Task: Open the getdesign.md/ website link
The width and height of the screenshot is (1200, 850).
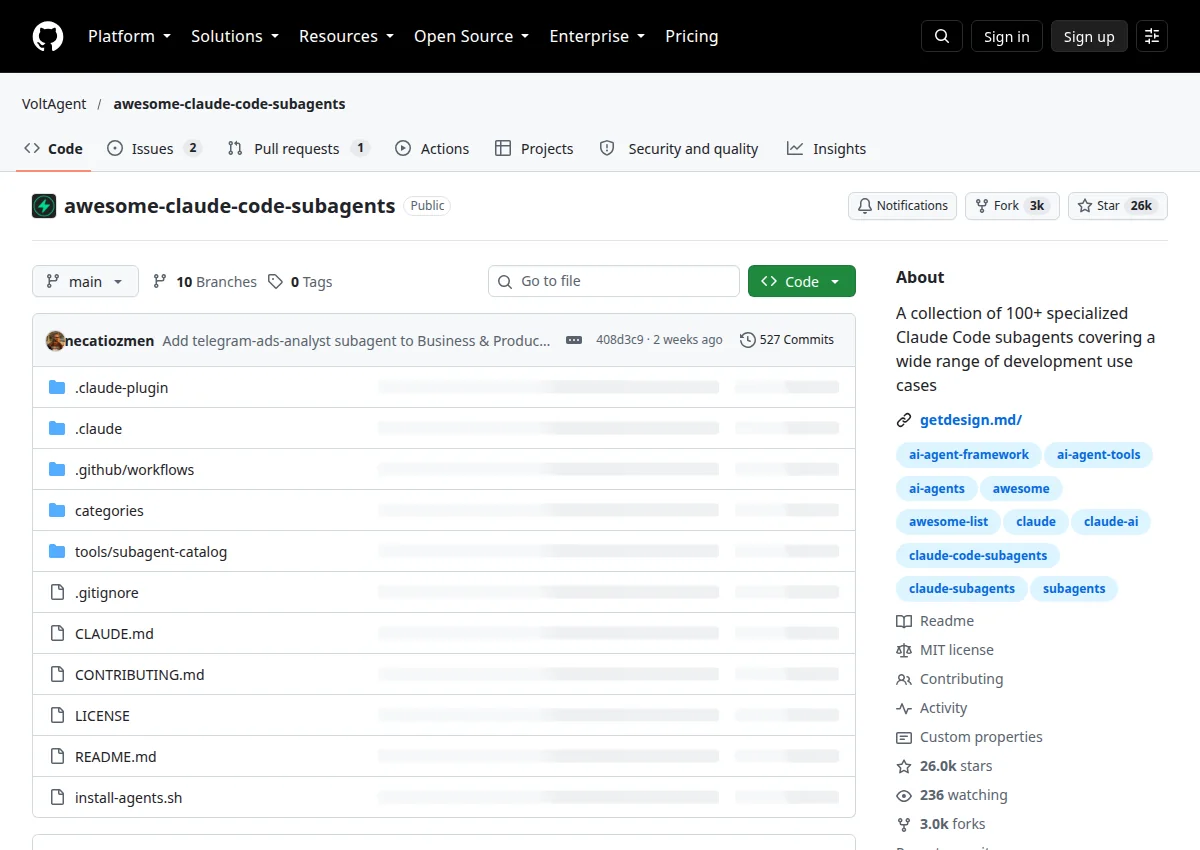Action: click(971, 420)
